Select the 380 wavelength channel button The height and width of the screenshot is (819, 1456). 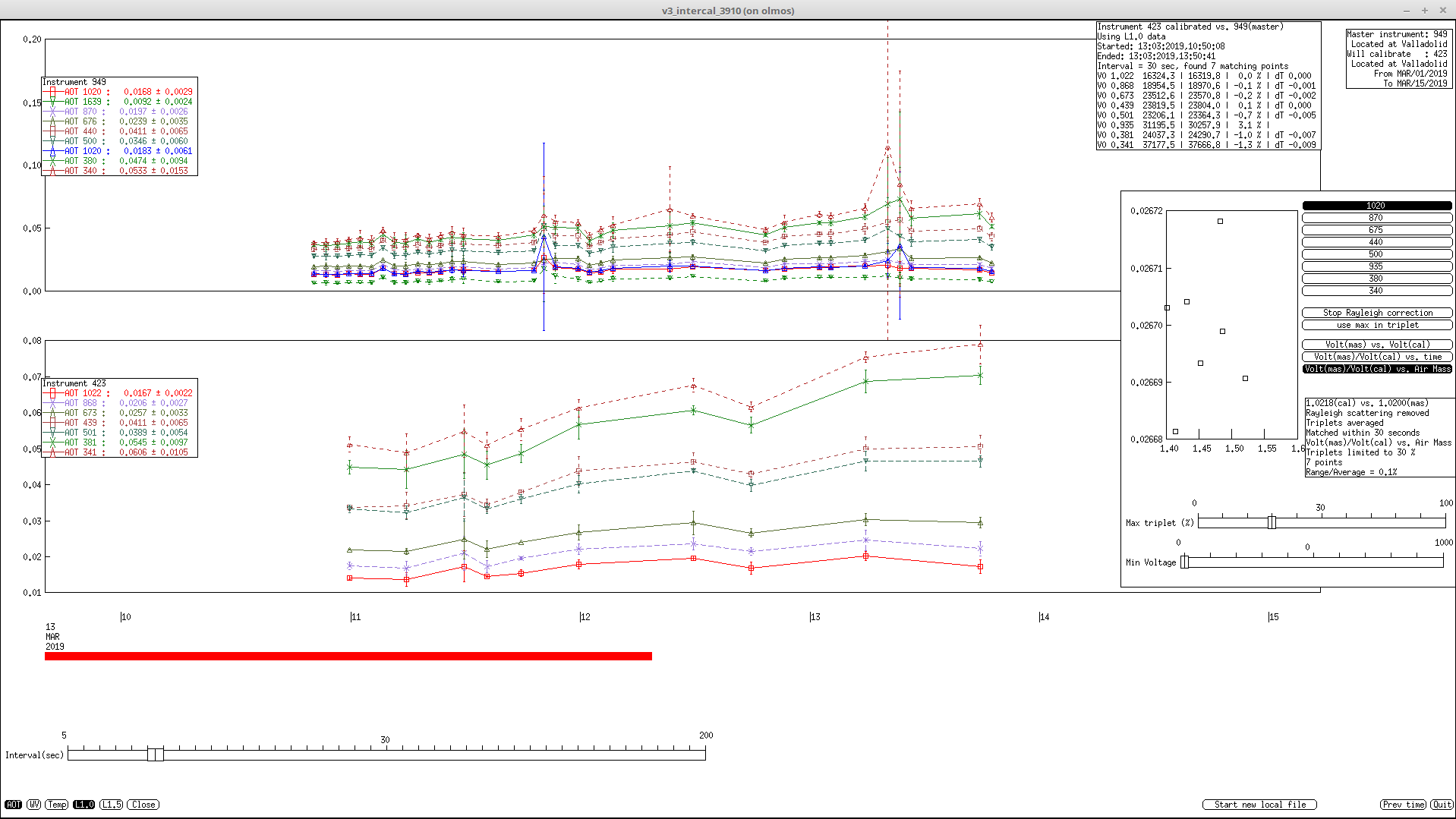click(x=1376, y=279)
